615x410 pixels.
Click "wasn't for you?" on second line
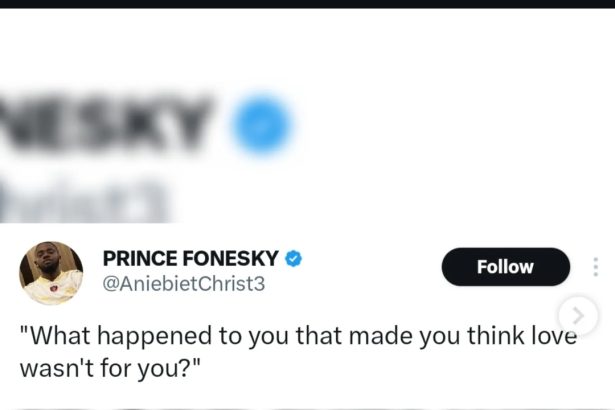111,366
